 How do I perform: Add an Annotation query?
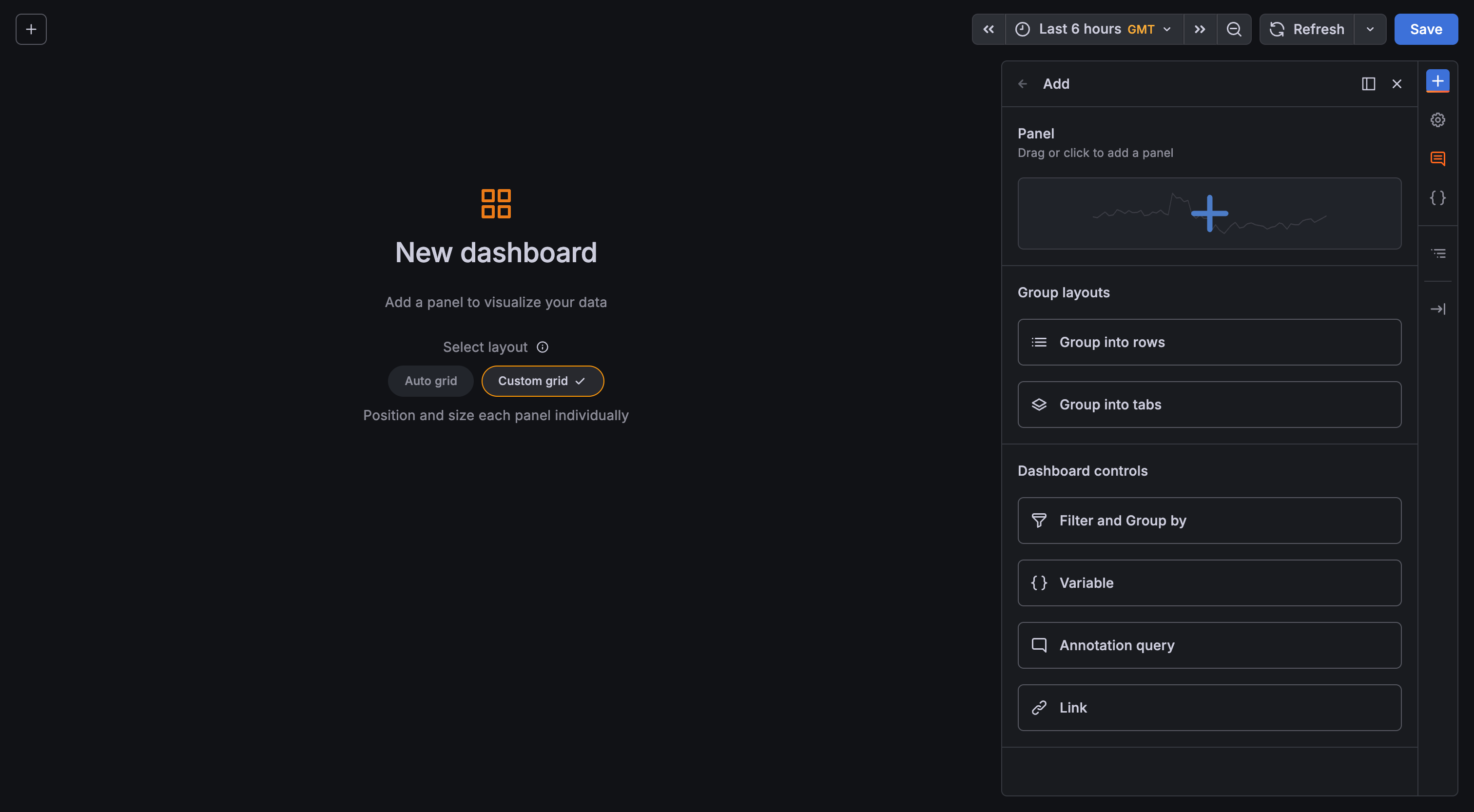(1209, 645)
